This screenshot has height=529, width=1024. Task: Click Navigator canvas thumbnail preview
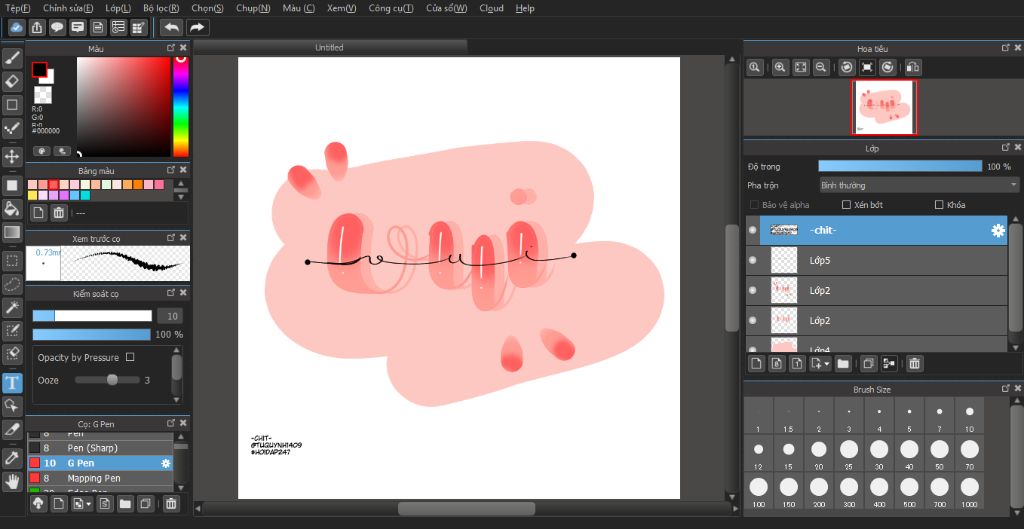[884, 107]
